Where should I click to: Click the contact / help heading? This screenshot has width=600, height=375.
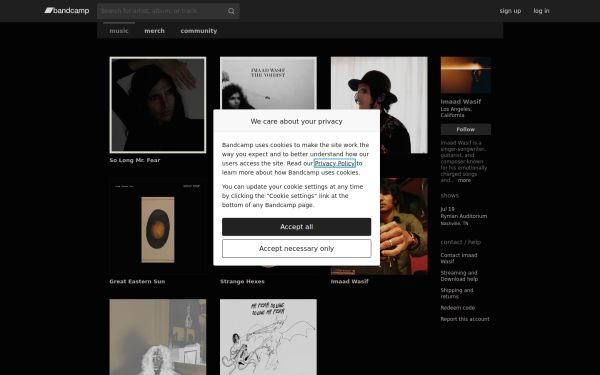pyautogui.click(x=461, y=242)
